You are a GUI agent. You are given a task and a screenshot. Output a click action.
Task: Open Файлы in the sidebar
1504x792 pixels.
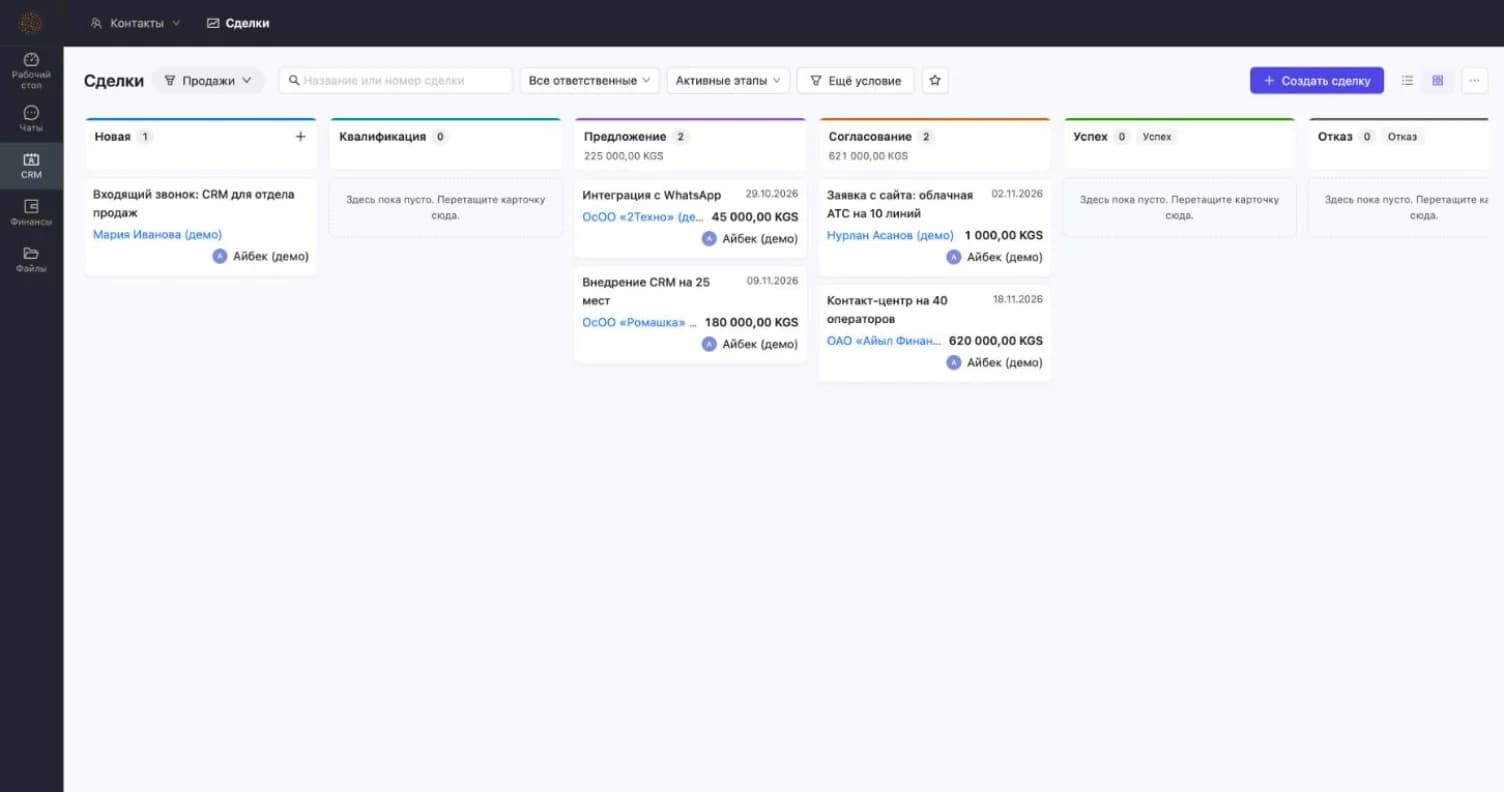pyautogui.click(x=31, y=260)
